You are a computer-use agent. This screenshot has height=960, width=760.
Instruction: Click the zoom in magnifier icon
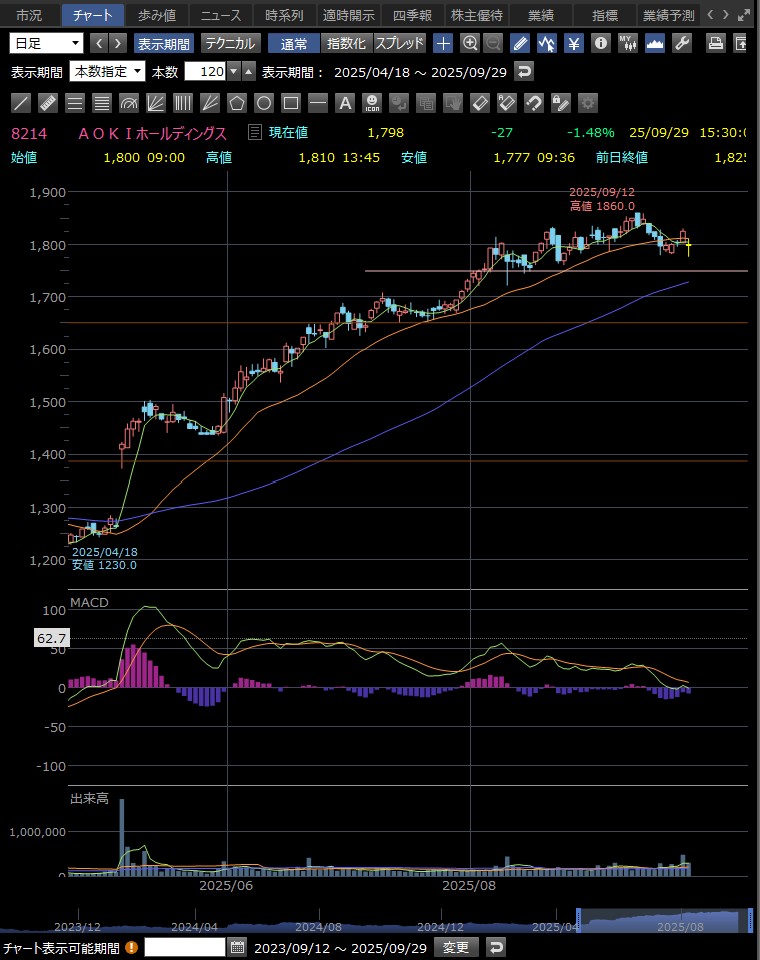click(470, 43)
